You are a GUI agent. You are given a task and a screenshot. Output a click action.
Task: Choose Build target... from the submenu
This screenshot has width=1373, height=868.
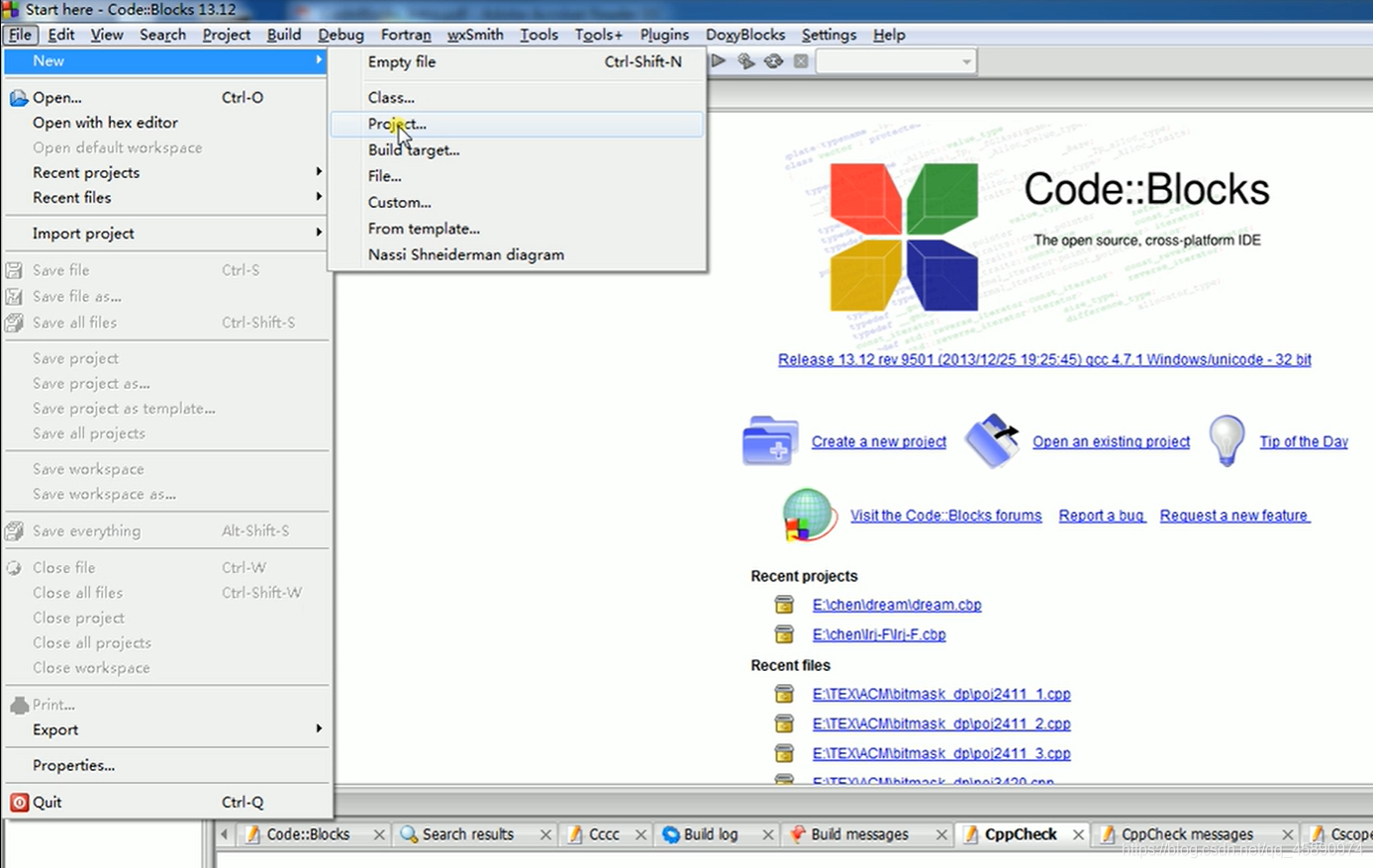(x=517, y=150)
